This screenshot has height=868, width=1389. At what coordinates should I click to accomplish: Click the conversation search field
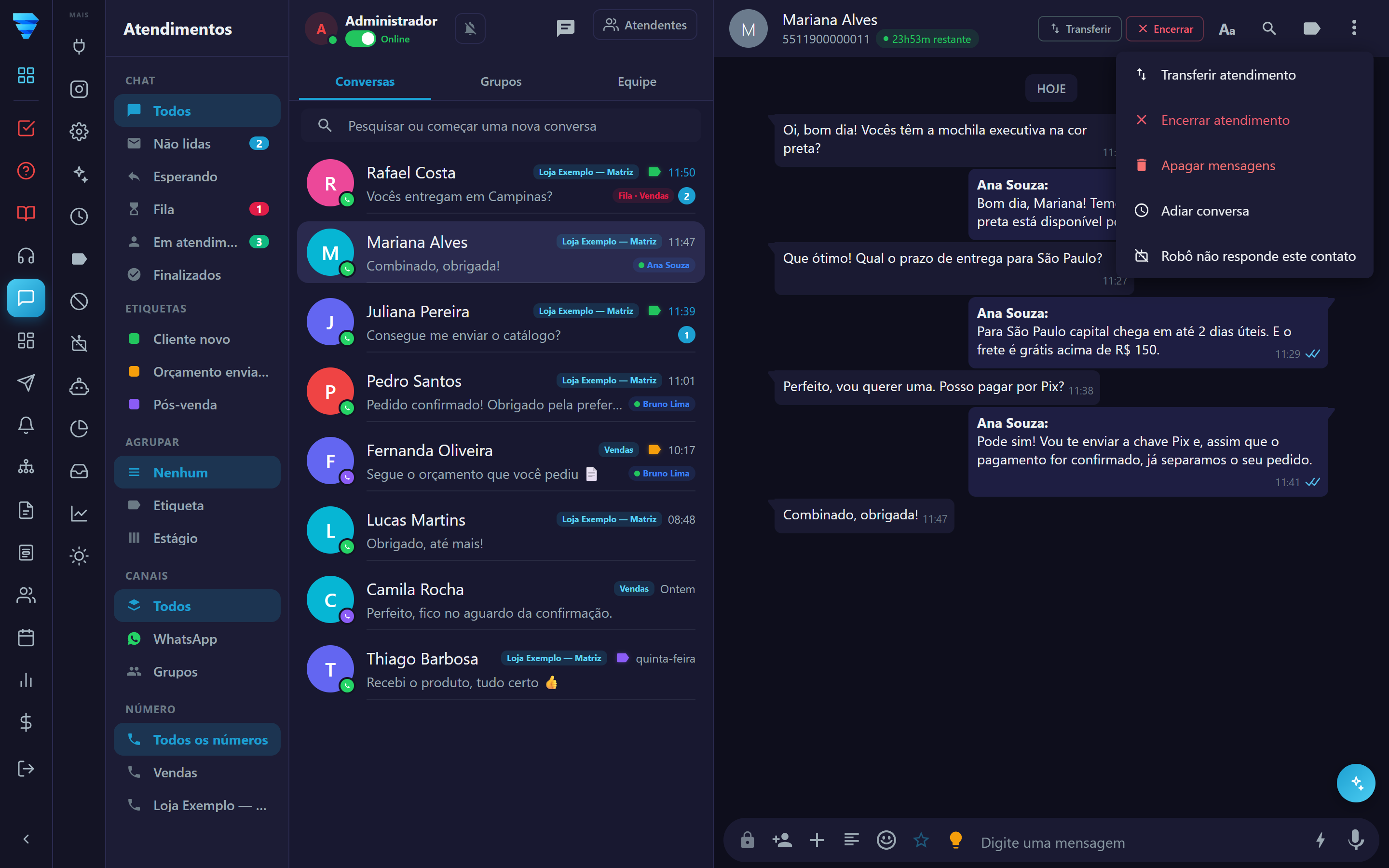(x=501, y=126)
